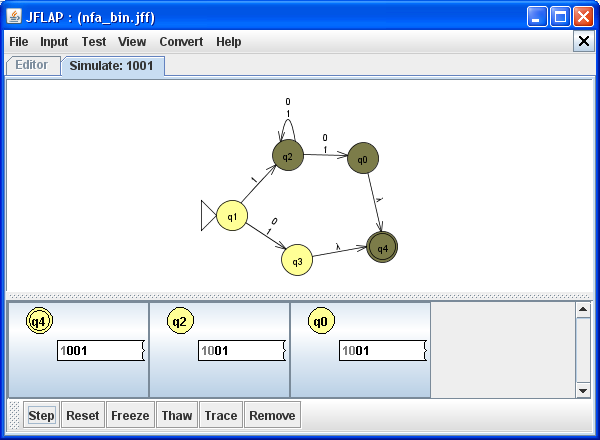Open the File menu
The width and height of the screenshot is (600, 440).
tap(19, 42)
